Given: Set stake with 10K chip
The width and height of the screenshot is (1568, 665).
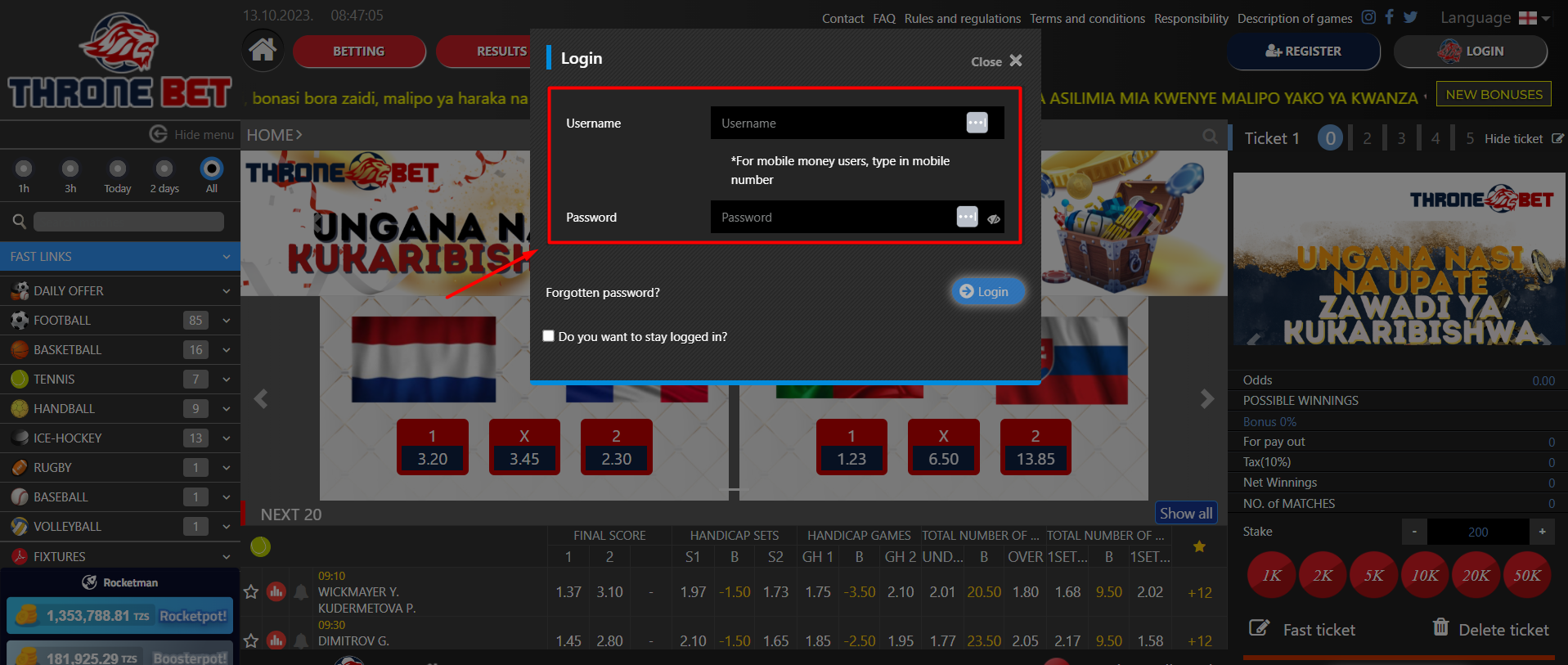Looking at the screenshot, I should point(1425,575).
